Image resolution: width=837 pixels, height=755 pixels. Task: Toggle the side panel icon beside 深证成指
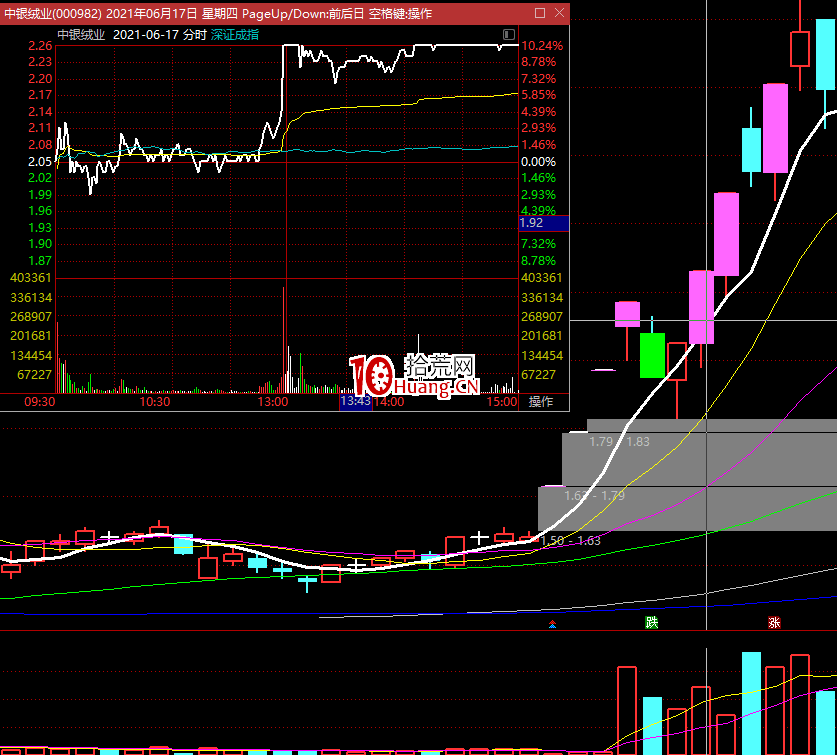coord(509,35)
